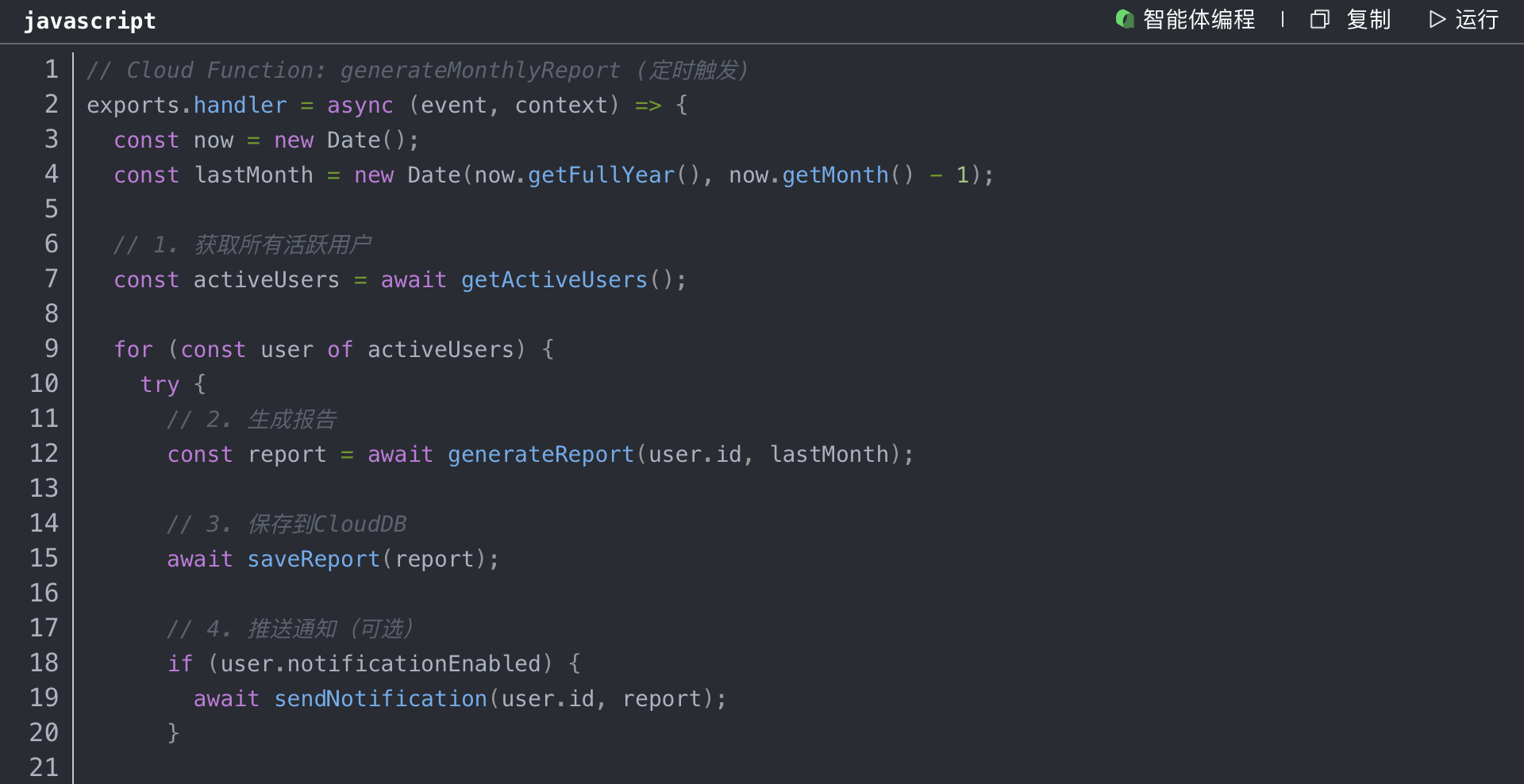This screenshot has height=784, width=1524.
Task: Click line number 9 in the gutter
Action: click(52, 349)
